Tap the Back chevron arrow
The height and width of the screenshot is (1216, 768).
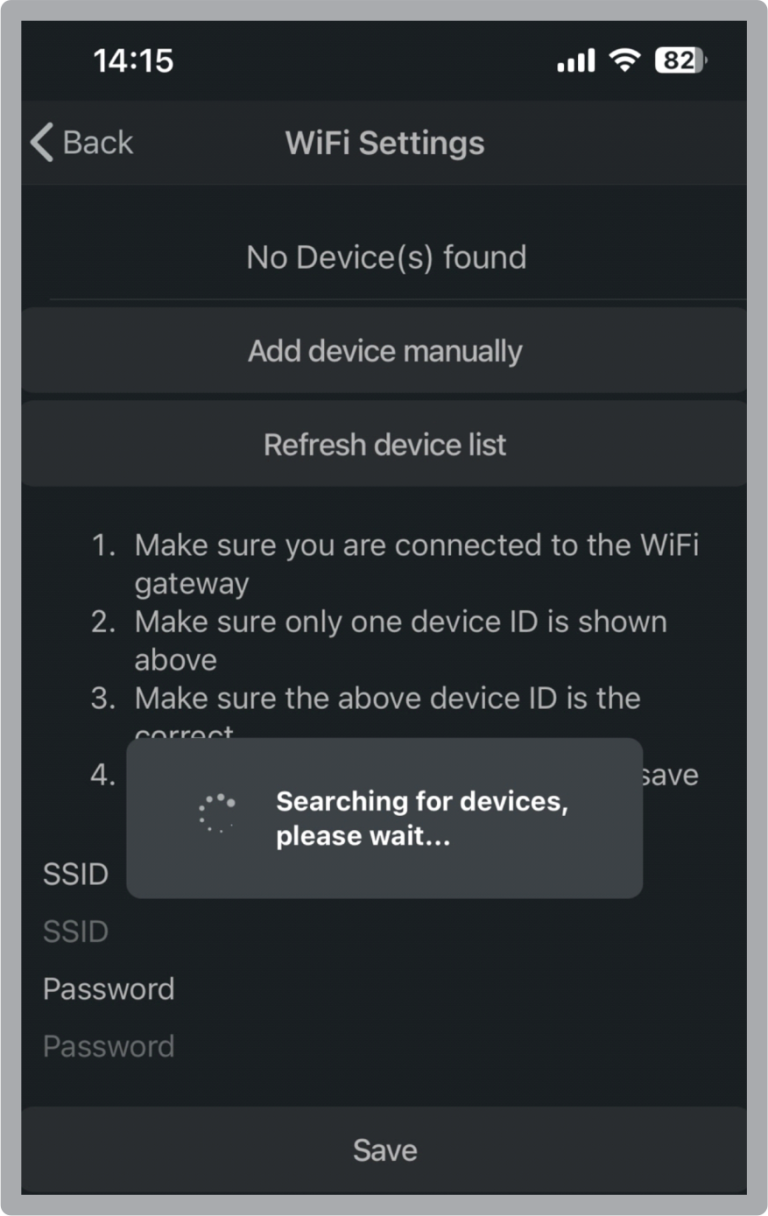coord(42,143)
